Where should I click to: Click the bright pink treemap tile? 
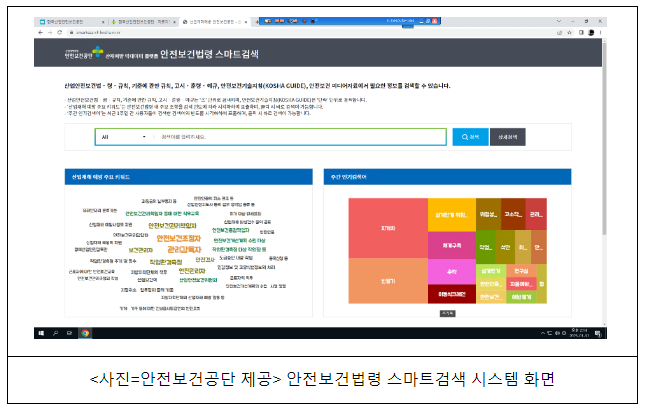pos(452,272)
